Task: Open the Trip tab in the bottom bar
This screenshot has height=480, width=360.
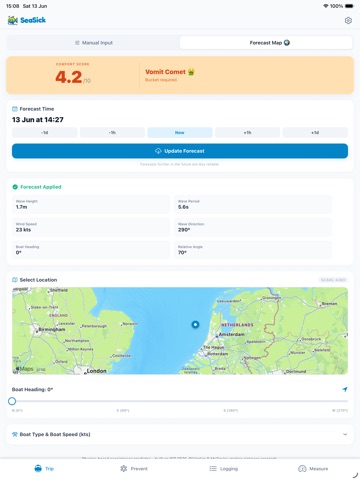Action: 44,469
